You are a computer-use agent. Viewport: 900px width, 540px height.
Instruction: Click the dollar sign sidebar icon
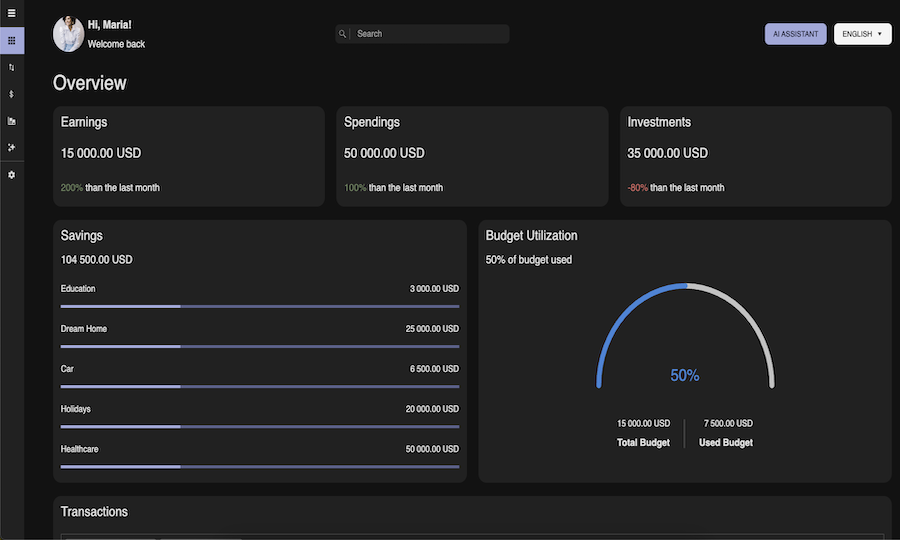[12, 94]
